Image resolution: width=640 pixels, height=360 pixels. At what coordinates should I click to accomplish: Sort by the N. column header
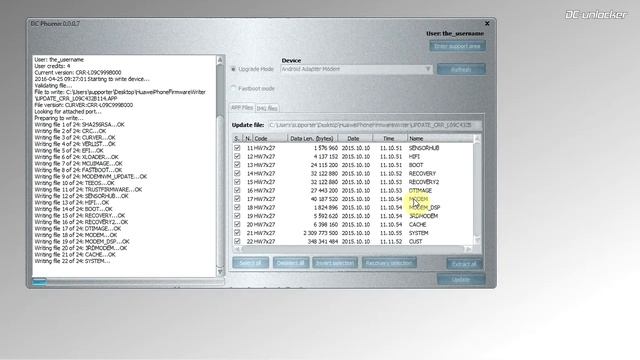tap(248, 139)
